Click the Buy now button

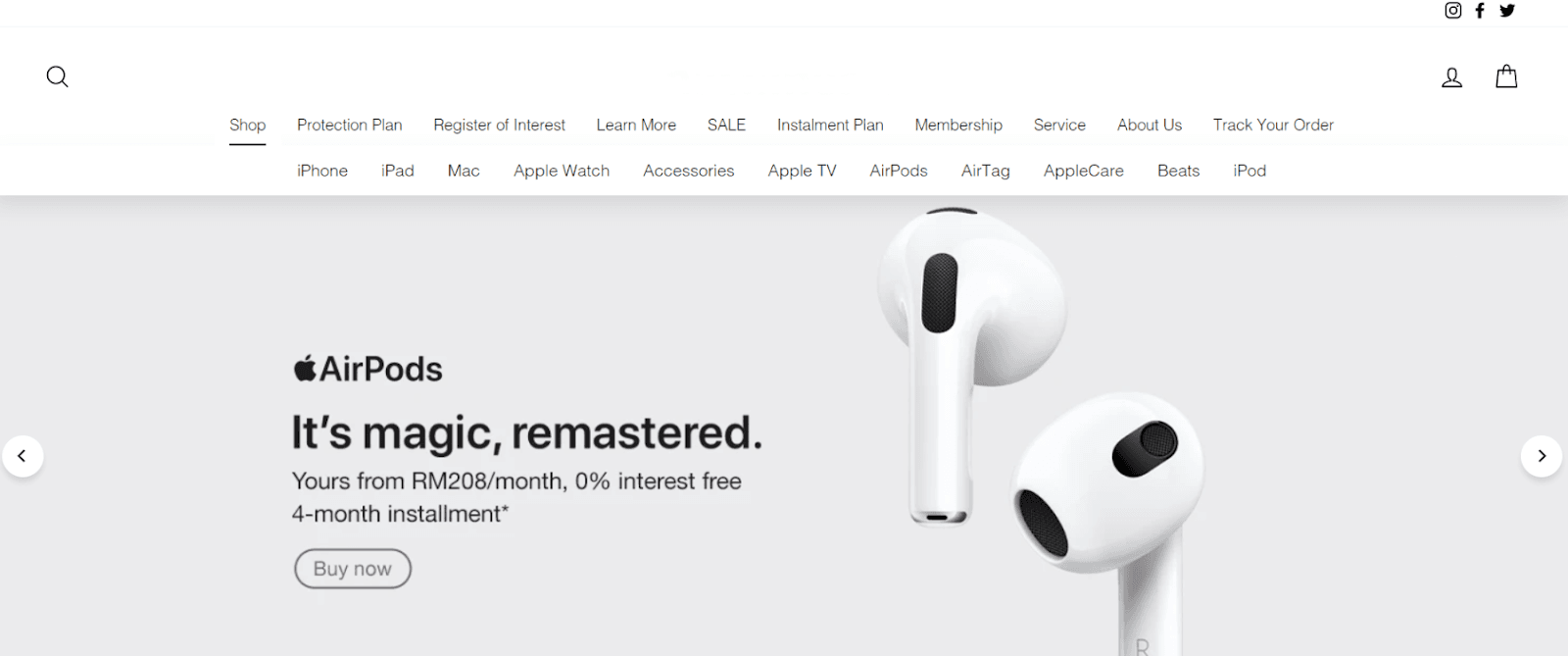click(353, 569)
